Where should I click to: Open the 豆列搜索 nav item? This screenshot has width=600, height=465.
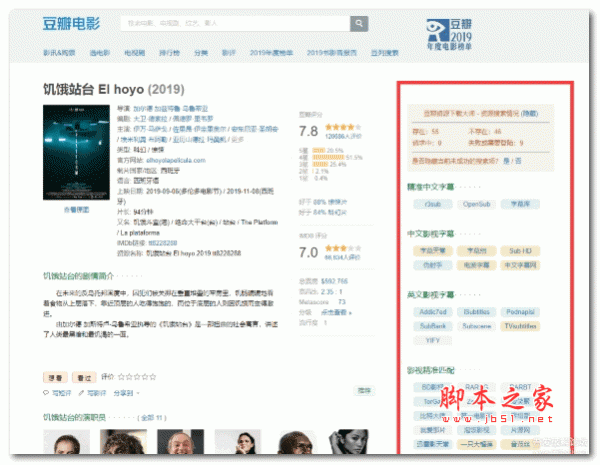pyautogui.click(x=385, y=53)
